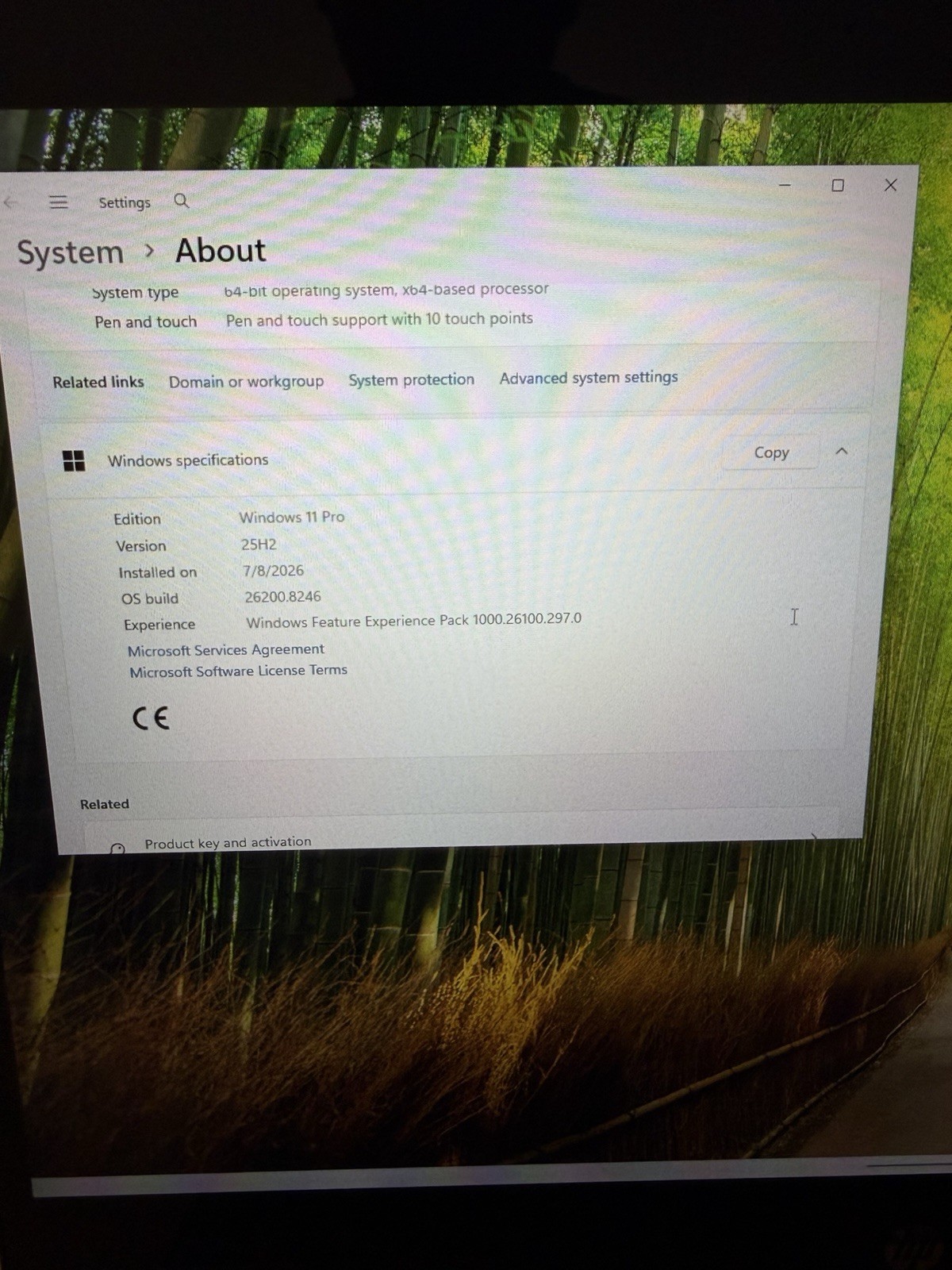Click the Windows logo beside Windows specifications
This screenshot has width=952, height=1270.
click(x=74, y=460)
